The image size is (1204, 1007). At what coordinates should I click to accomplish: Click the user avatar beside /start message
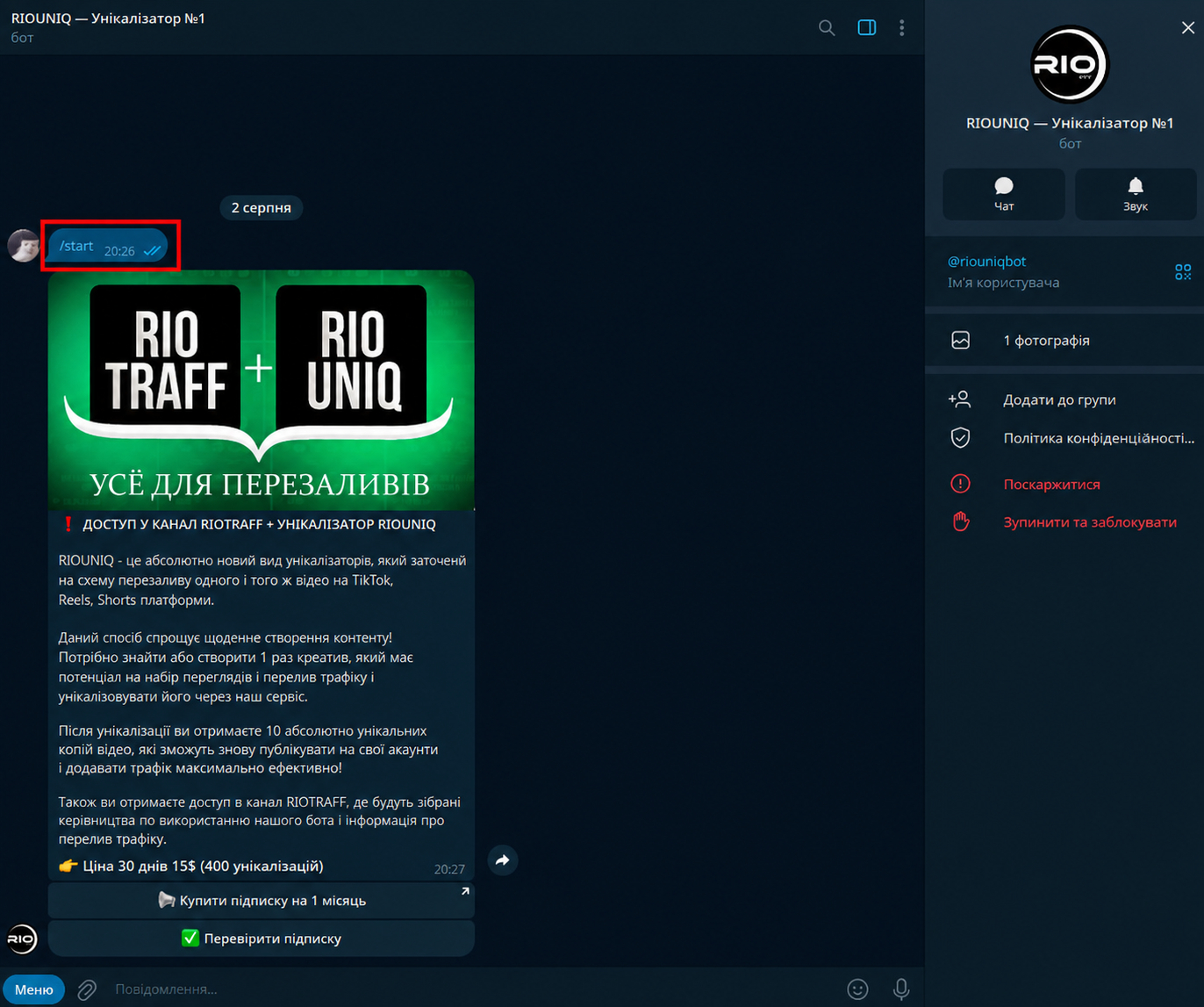(x=23, y=246)
